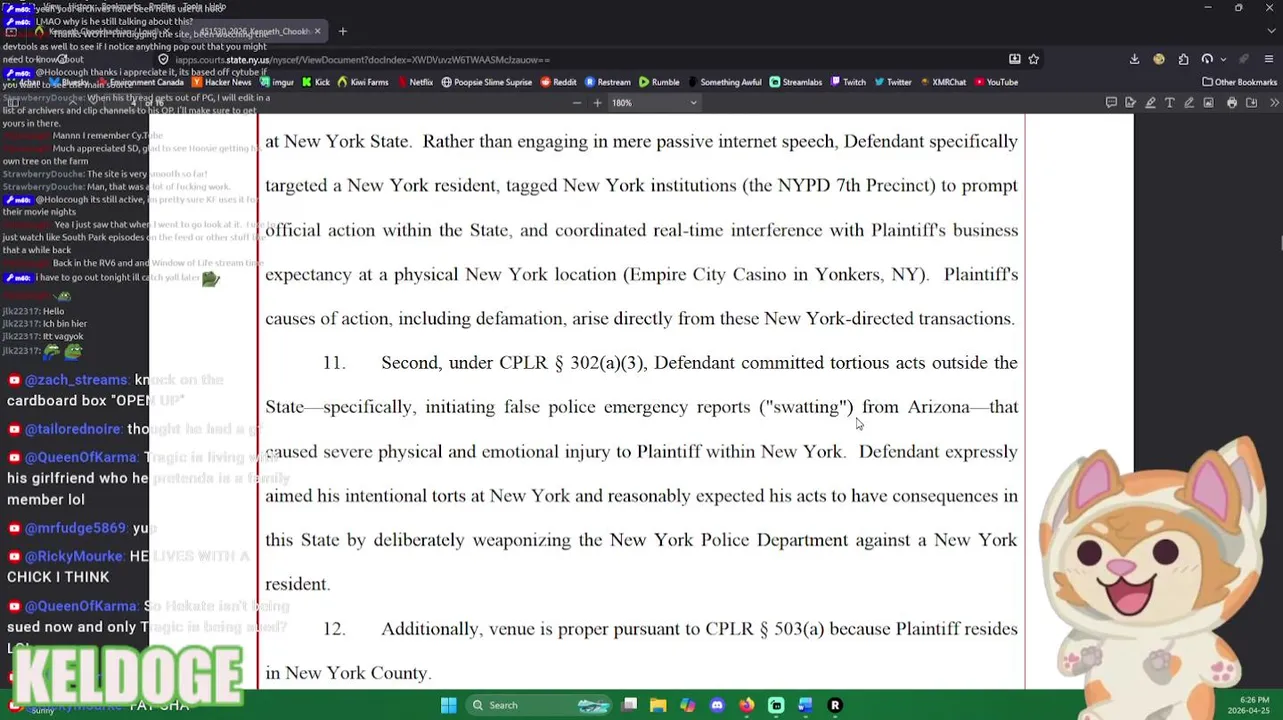Viewport: 1283px width, 720px height.
Task: Open Discord from taskbar
Action: point(717,705)
